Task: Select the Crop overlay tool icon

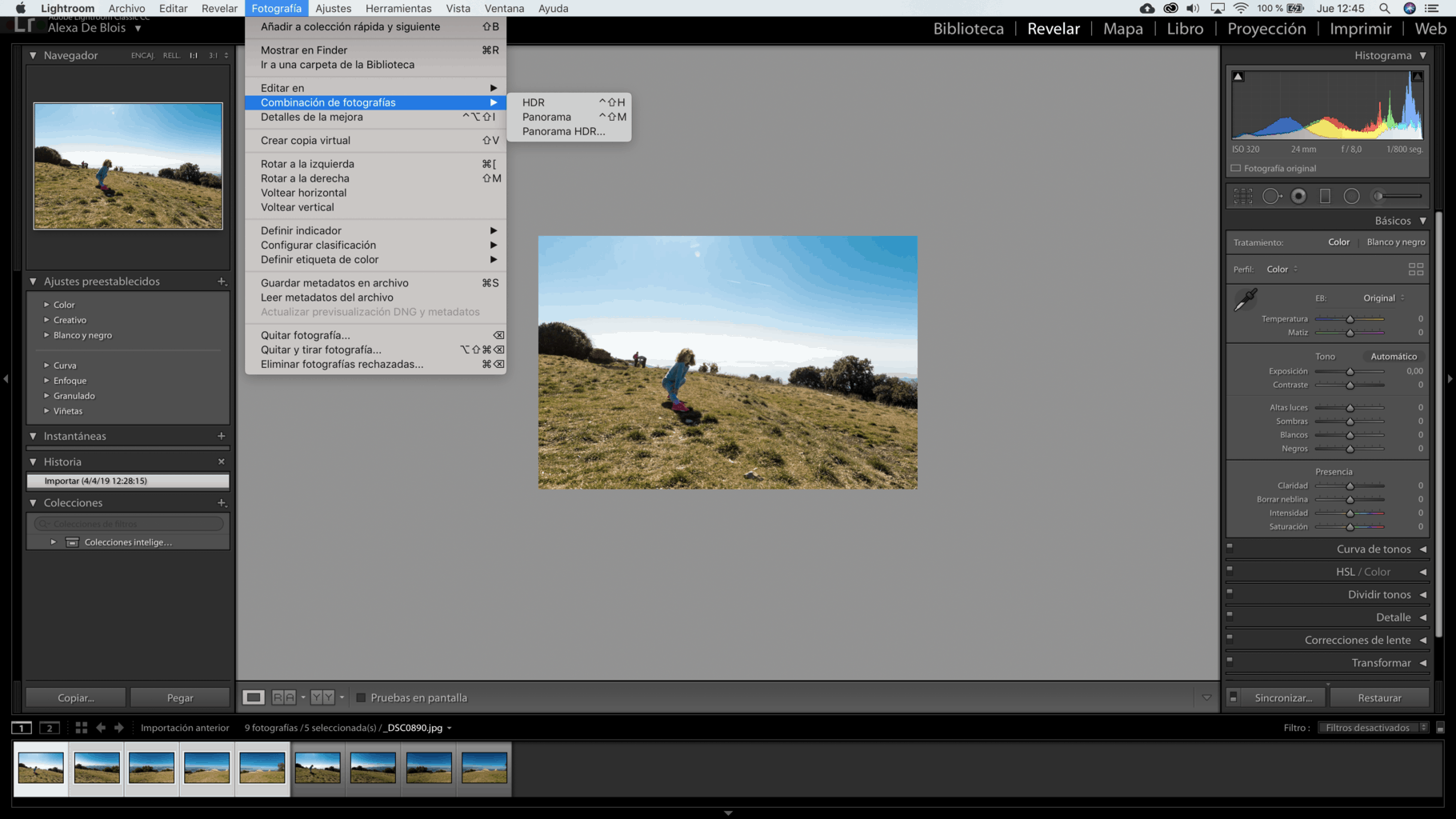Action: 1242,196
